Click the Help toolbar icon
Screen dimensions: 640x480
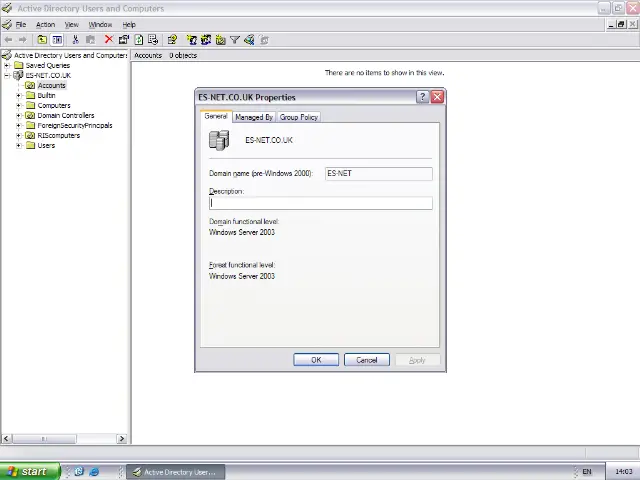(172, 40)
